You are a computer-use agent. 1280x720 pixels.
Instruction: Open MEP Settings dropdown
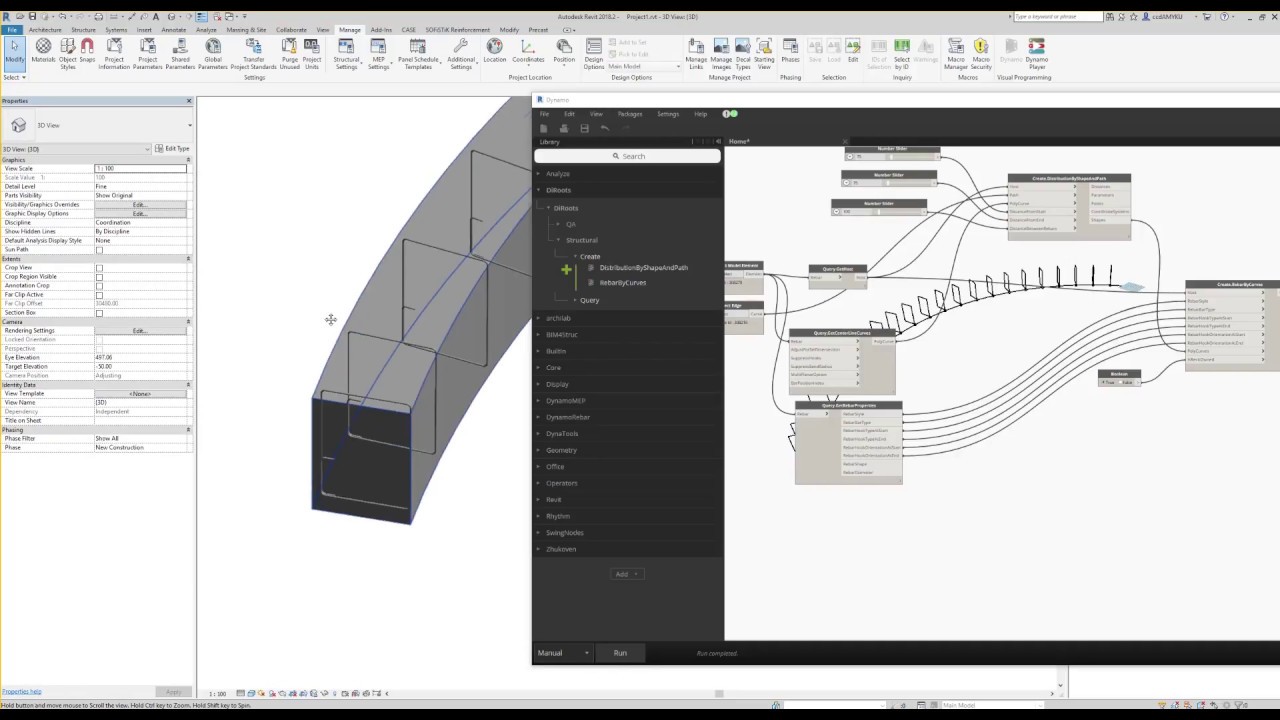[x=378, y=54]
